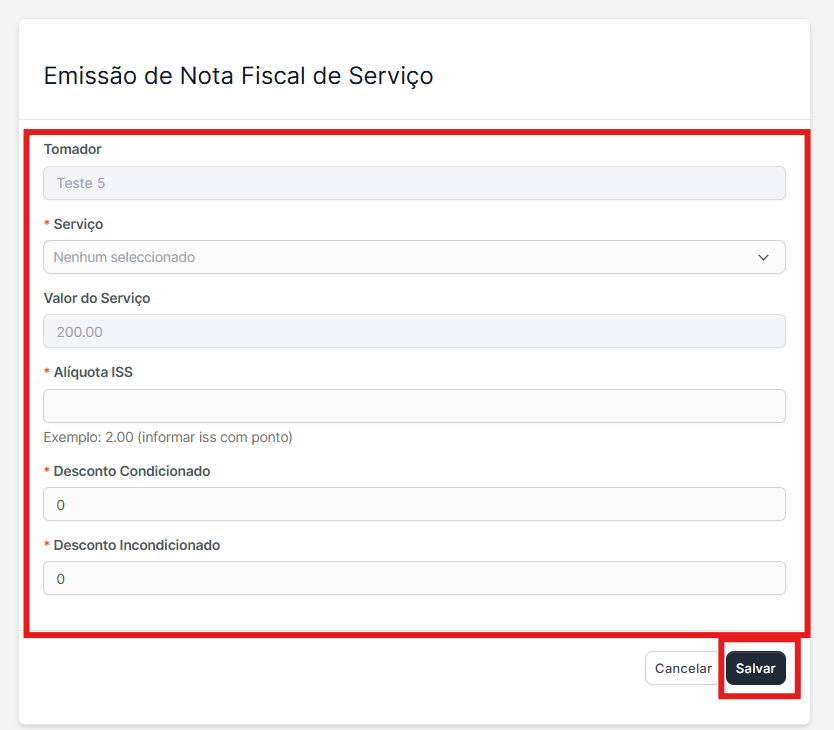The height and width of the screenshot is (730, 834).
Task: Open the Serviço dropdown list
Action: click(x=414, y=257)
